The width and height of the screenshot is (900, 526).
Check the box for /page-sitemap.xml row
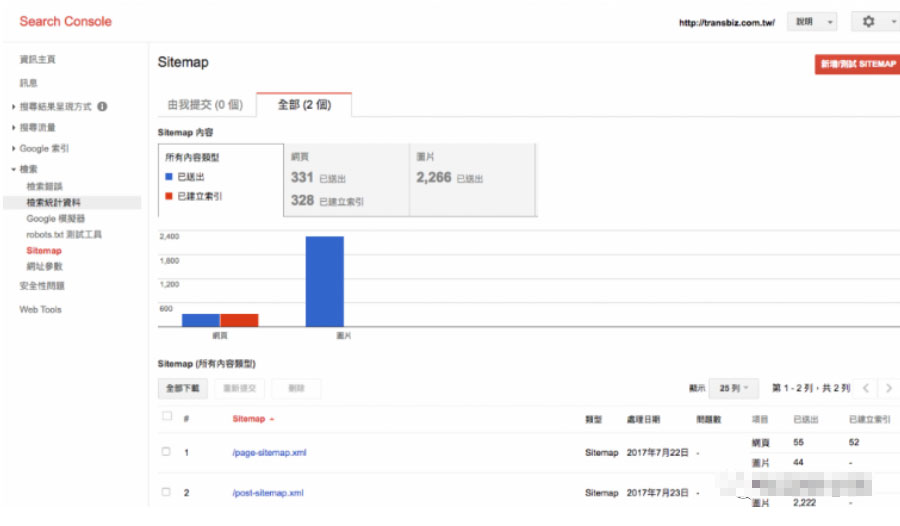coord(167,452)
